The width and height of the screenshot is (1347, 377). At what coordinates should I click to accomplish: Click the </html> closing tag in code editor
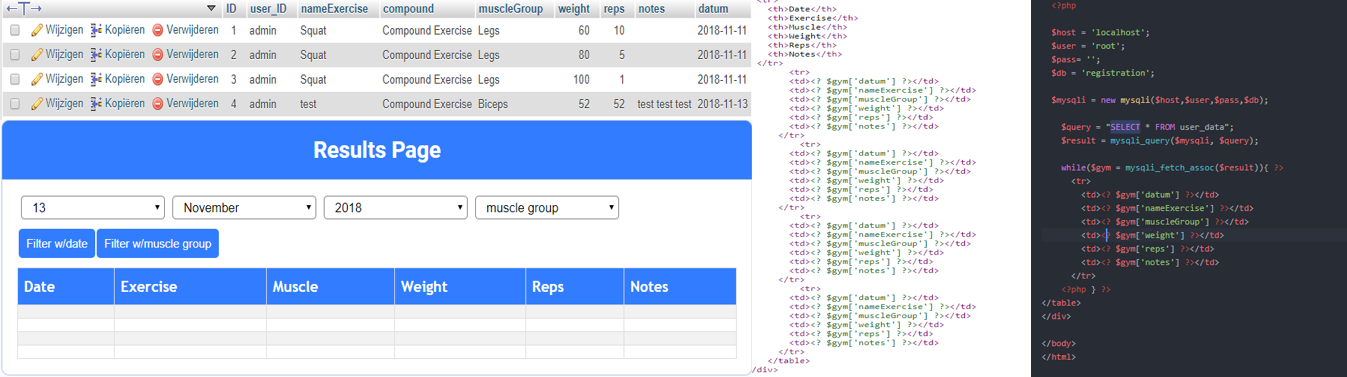click(x=1059, y=357)
